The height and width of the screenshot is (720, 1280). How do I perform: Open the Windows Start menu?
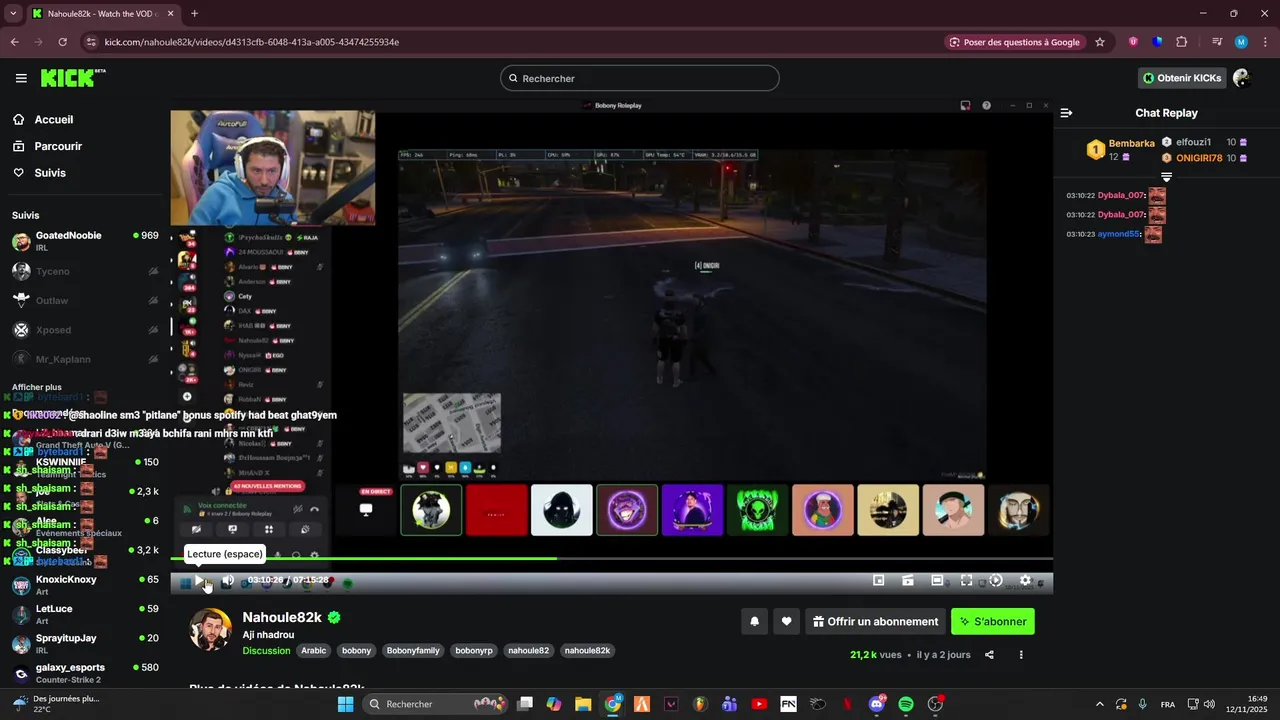[345, 704]
